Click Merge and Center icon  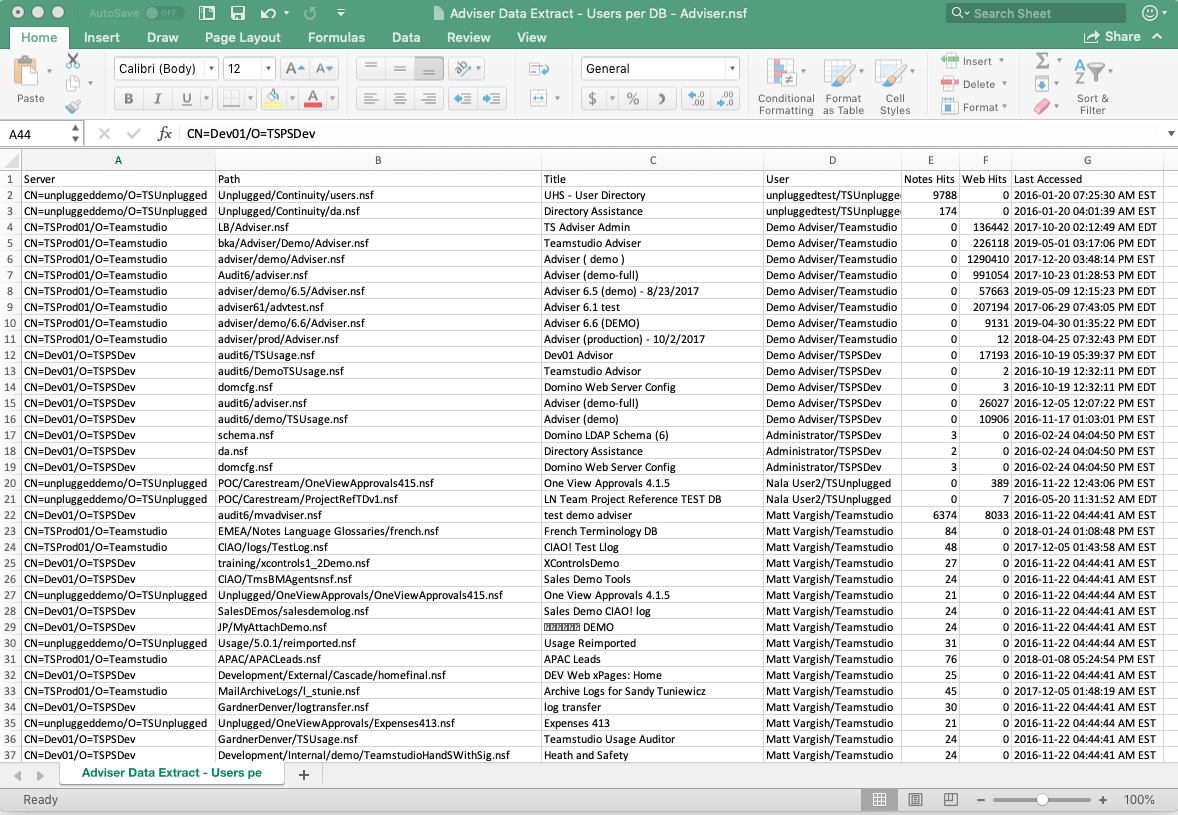click(x=538, y=98)
